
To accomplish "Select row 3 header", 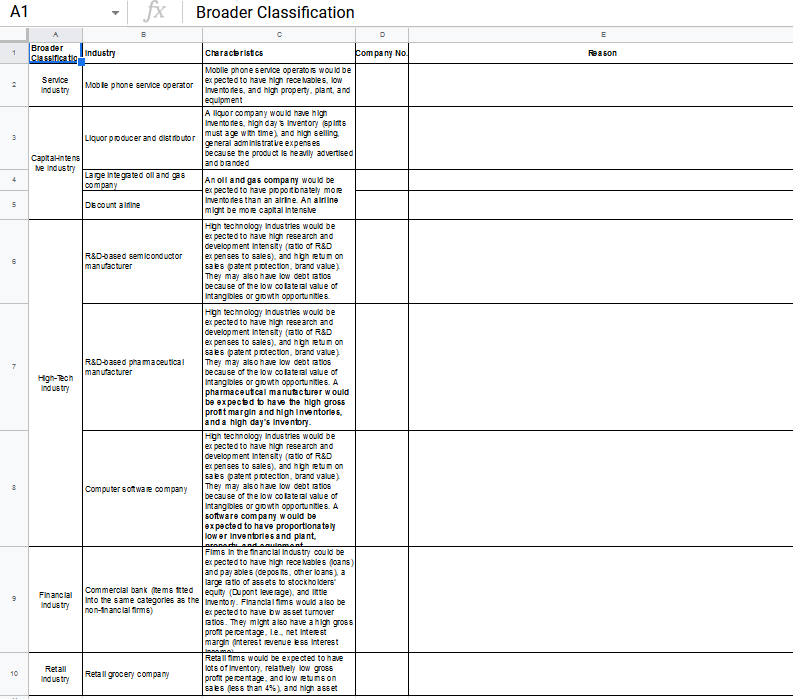I will (14, 138).
